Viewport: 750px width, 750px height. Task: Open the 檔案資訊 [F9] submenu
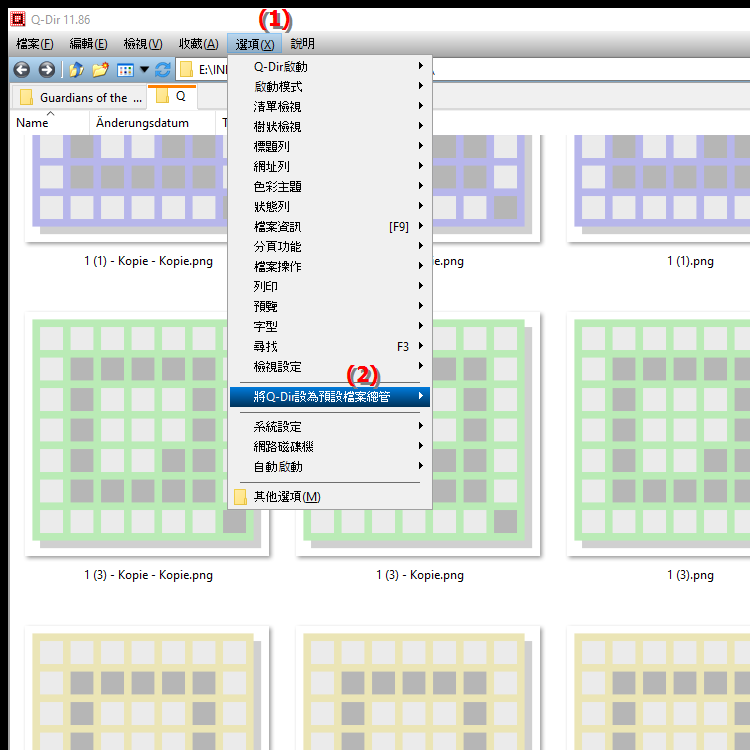[x=330, y=227]
